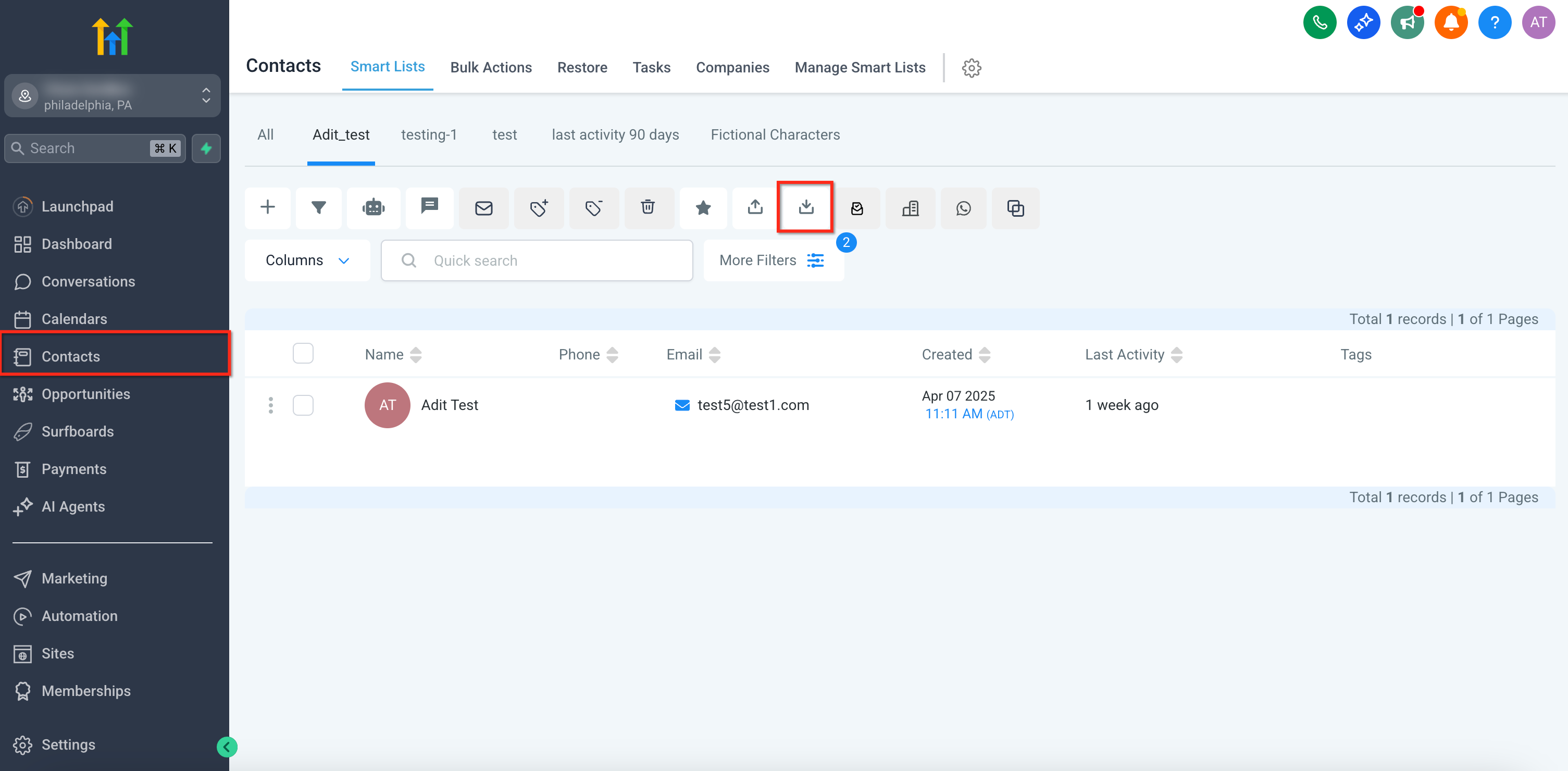Click the add tag icon
1568x771 pixels.
click(x=539, y=208)
